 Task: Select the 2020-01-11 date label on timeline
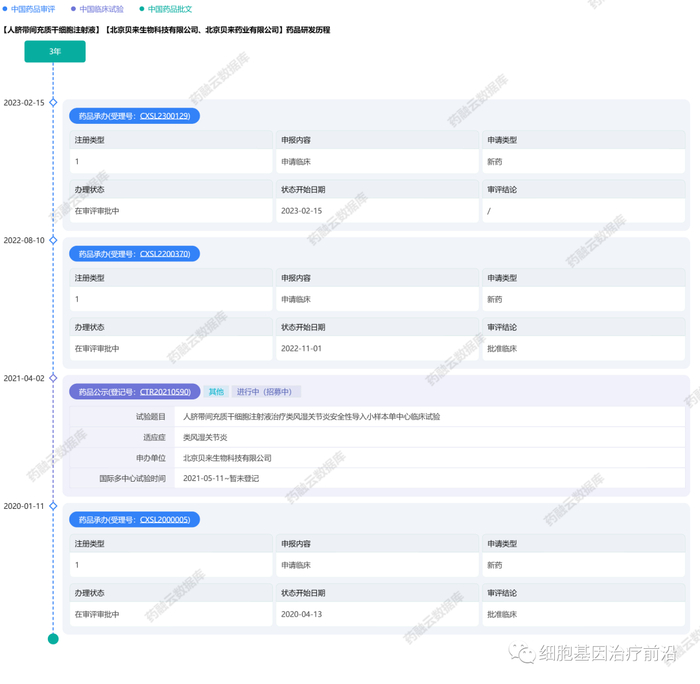click(x=24, y=506)
